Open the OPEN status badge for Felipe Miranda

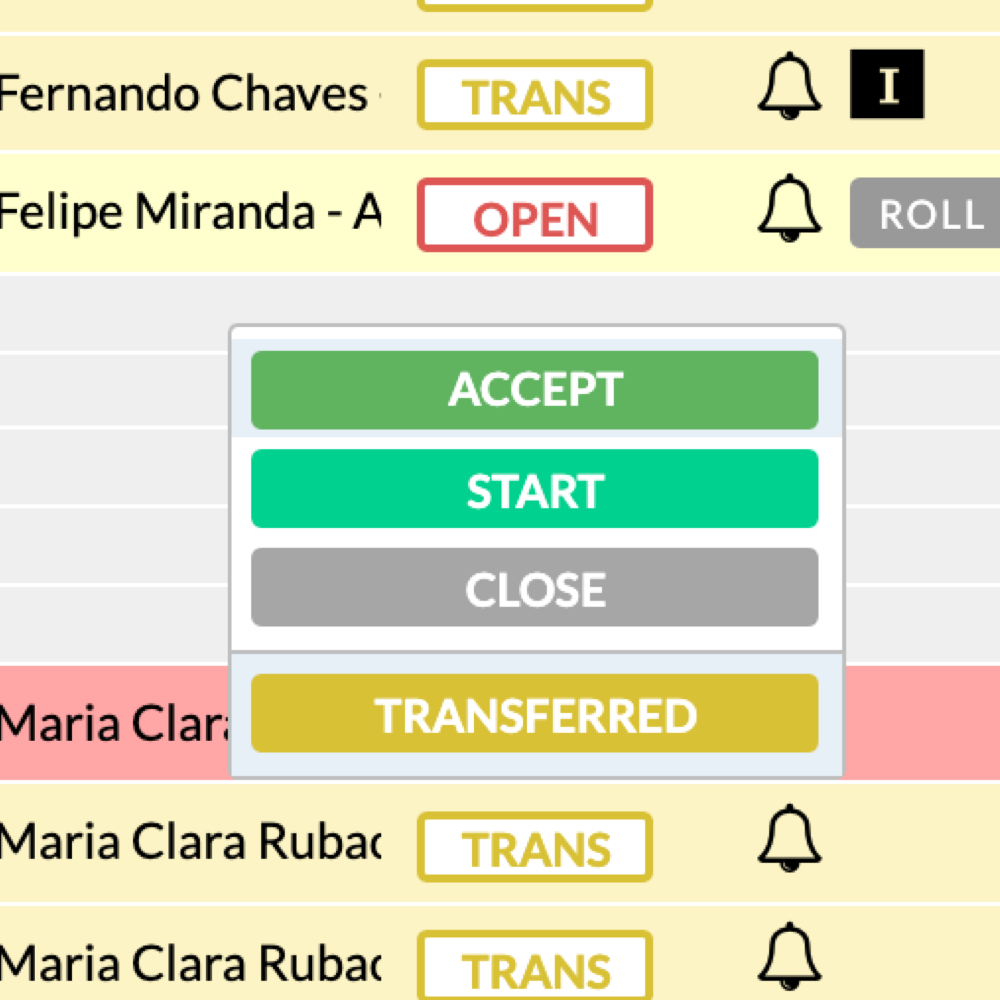click(x=535, y=215)
